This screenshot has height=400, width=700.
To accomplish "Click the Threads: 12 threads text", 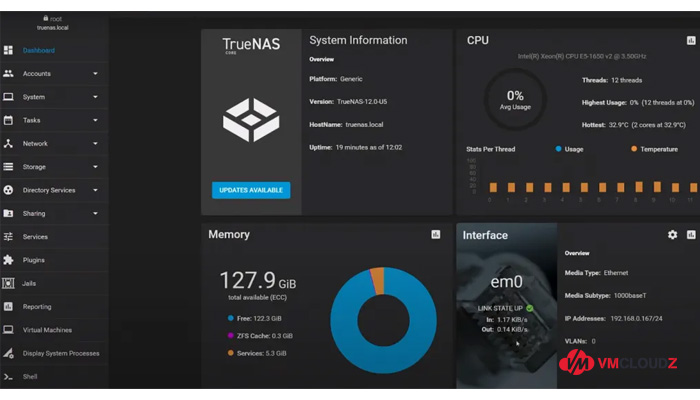I will (x=612, y=80).
